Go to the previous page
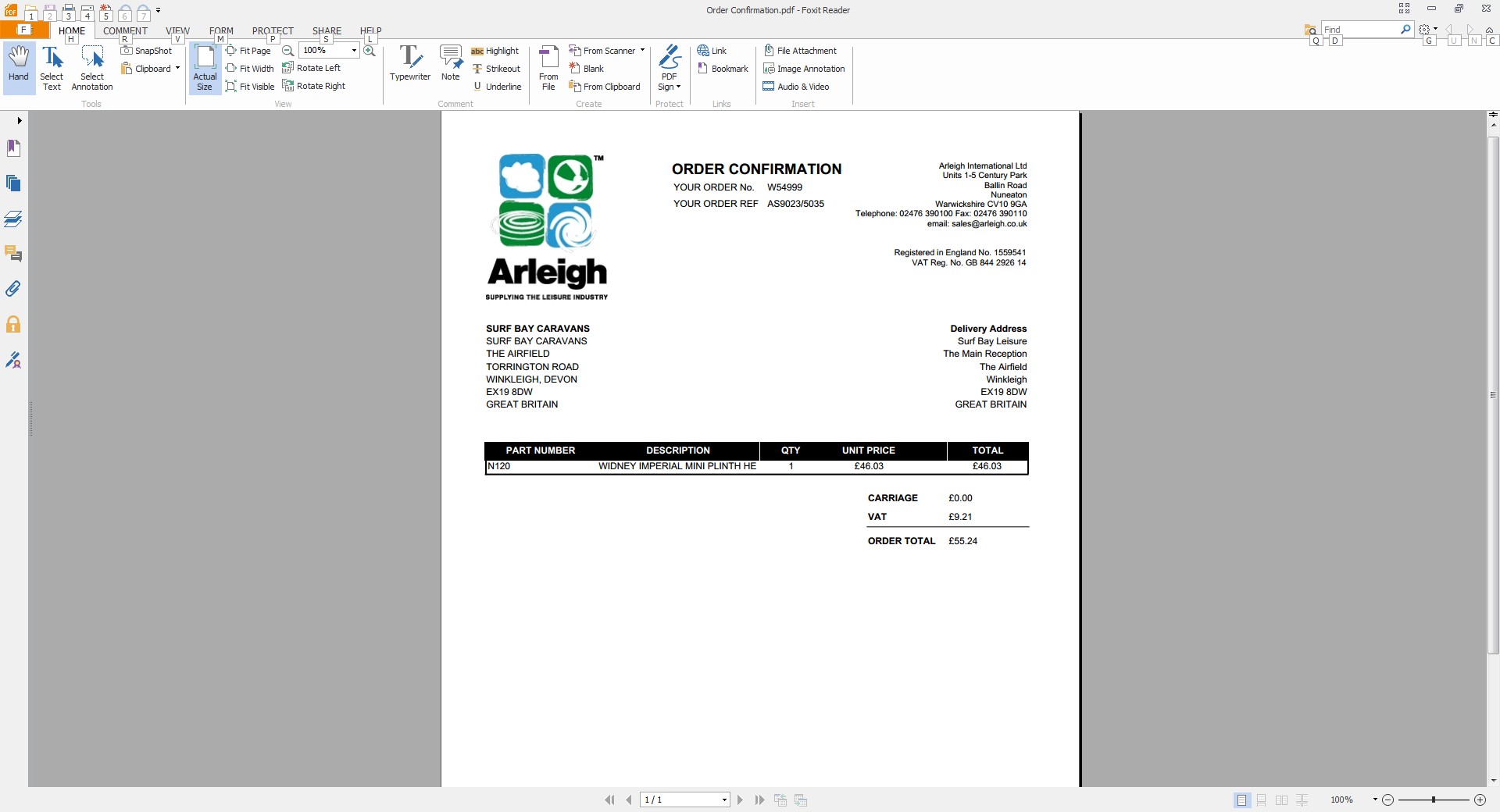The width and height of the screenshot is (1500, 812). tap(629, 800)
